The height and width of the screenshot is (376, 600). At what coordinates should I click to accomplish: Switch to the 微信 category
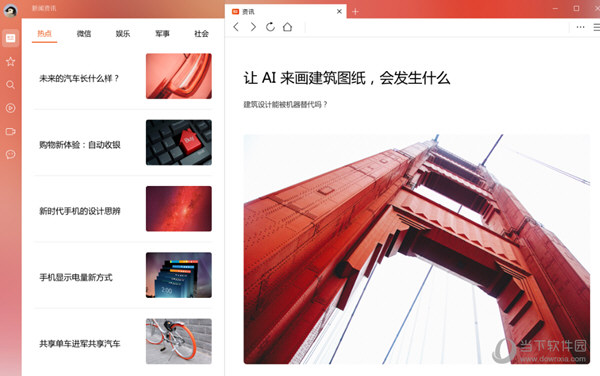point(84,34)
